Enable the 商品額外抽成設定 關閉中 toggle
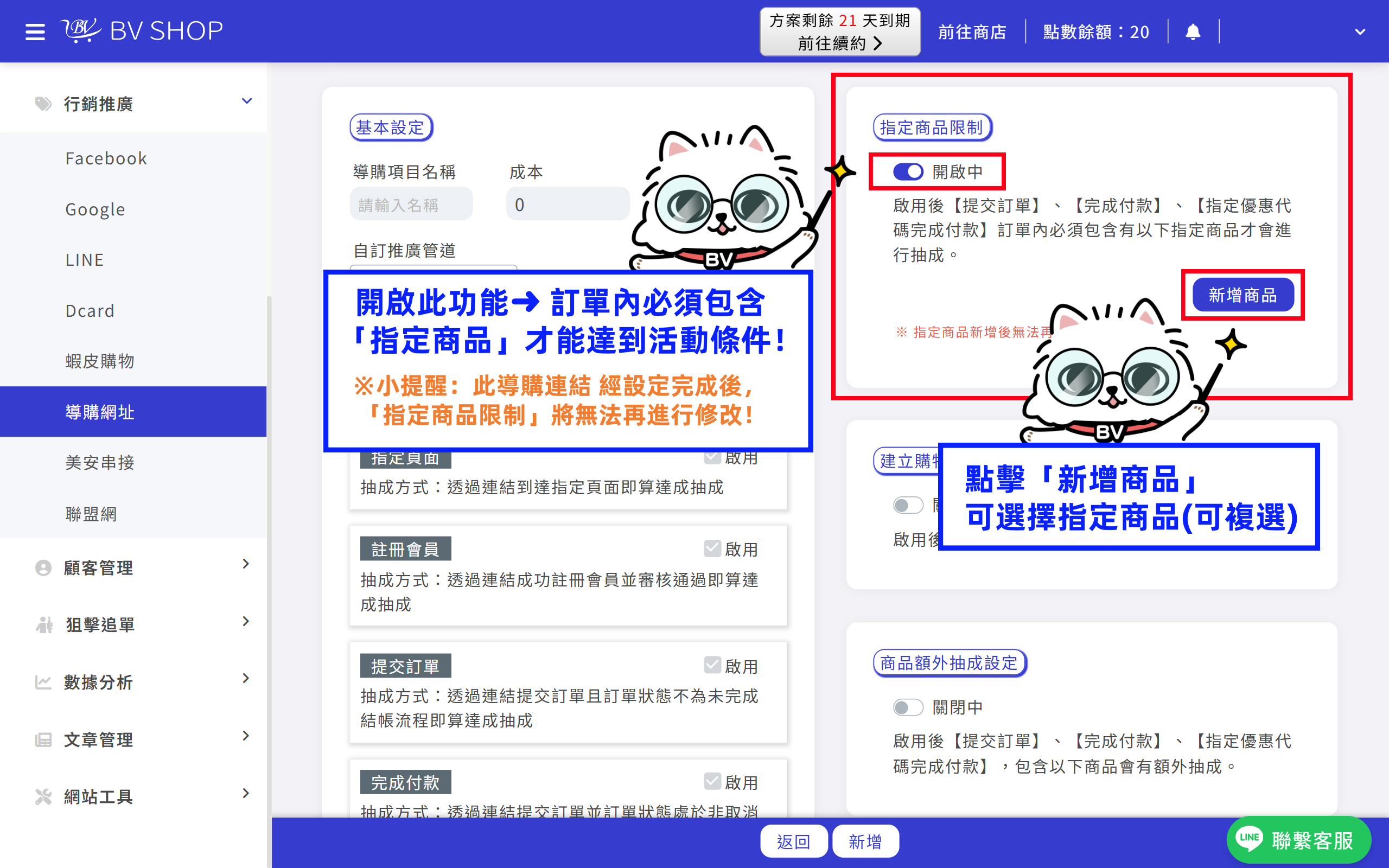1389x868 pixels. pos(908,707)
